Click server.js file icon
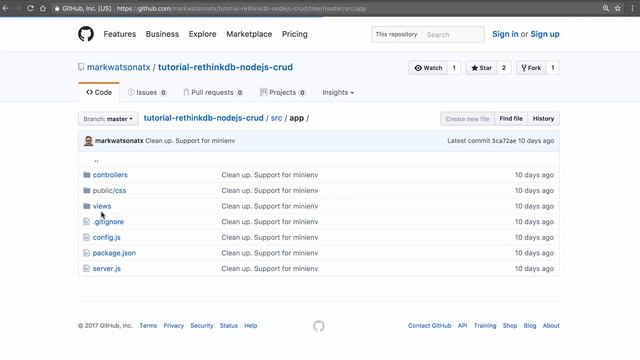 (86, 268)
